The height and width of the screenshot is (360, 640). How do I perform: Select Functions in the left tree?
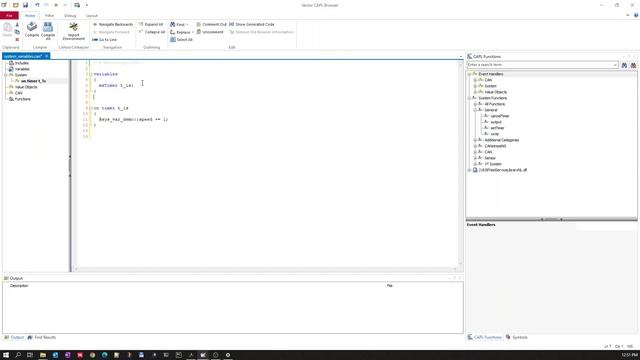click(x=22, y=99)
